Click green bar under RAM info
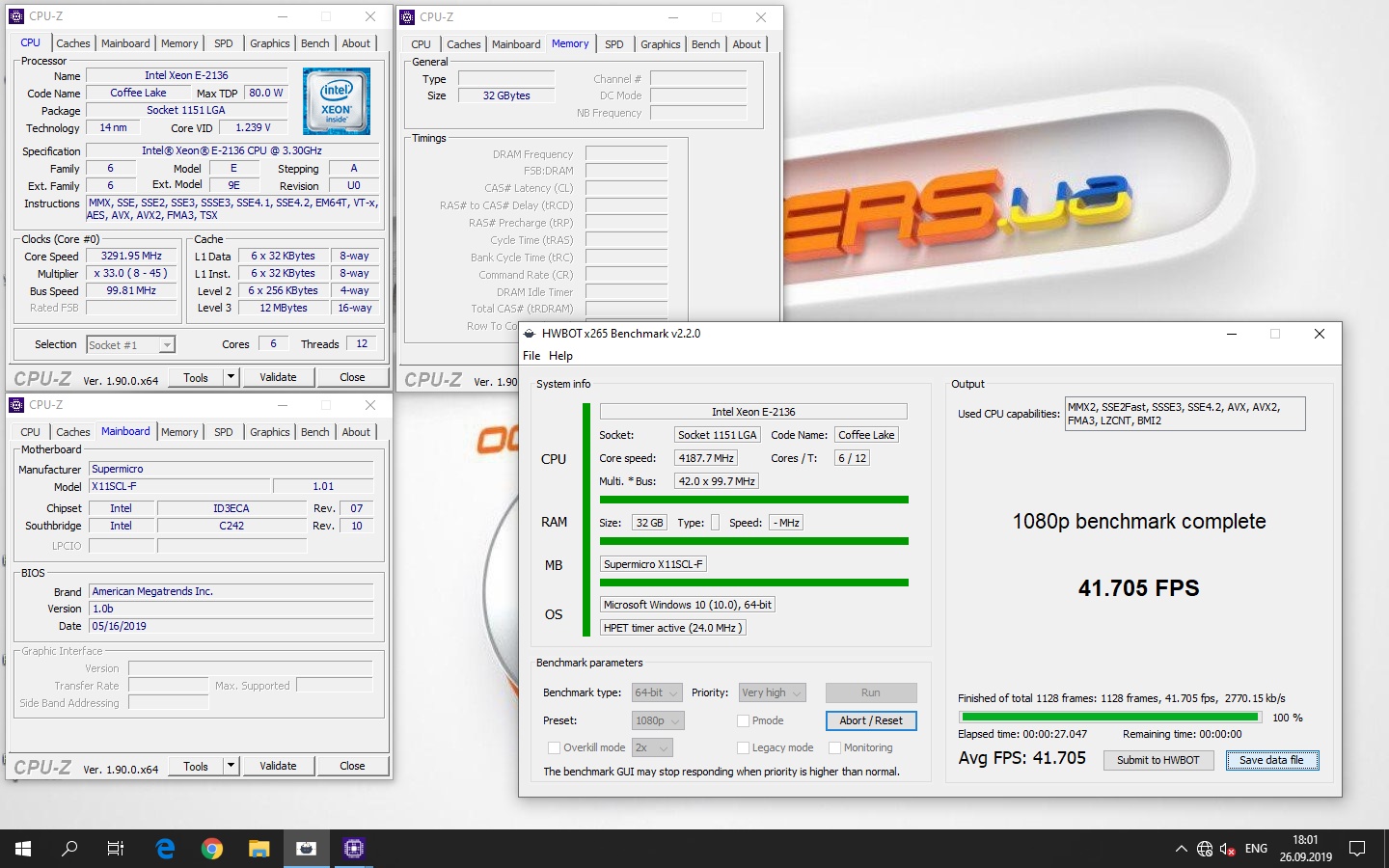1389x868 pixels. pos(754,541)
